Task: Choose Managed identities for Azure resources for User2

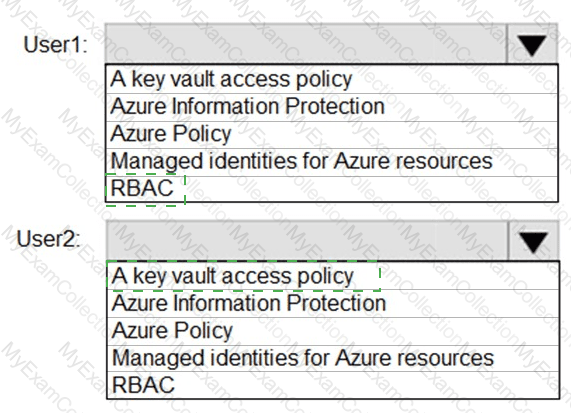Action: tap(333, 358)
